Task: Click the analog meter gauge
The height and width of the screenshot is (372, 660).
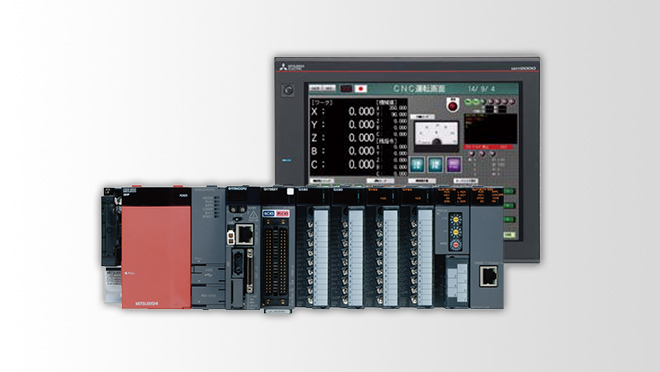Action: 436,135
